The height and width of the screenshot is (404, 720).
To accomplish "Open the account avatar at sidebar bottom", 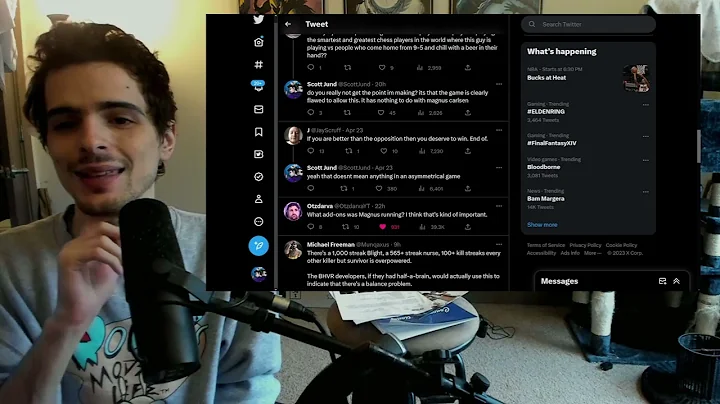I will tap(259, 274).
